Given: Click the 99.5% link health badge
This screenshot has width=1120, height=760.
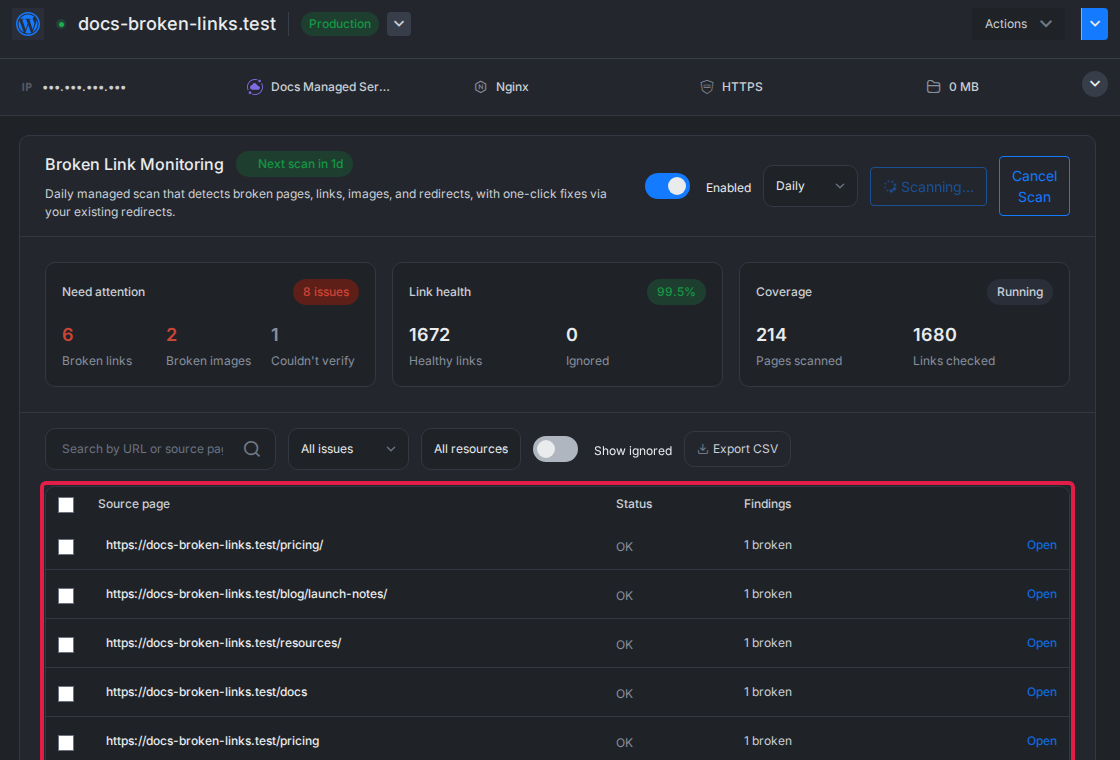Looking at the screenshot, I should point(676,291).
